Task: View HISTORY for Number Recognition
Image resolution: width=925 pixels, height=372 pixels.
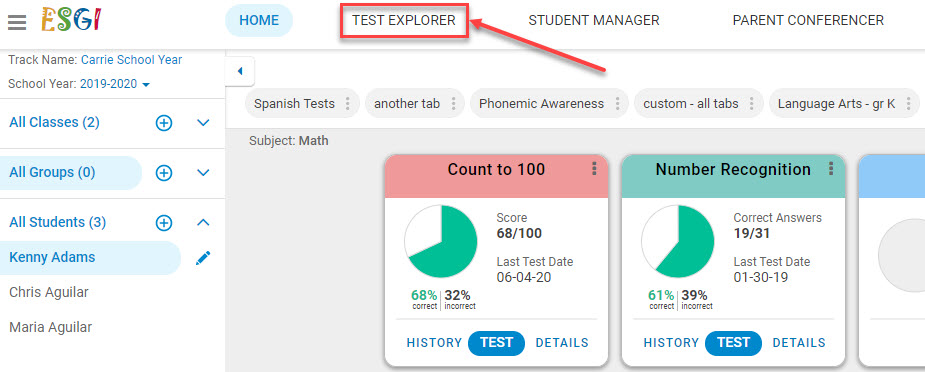Action: (x=671, y=343)
